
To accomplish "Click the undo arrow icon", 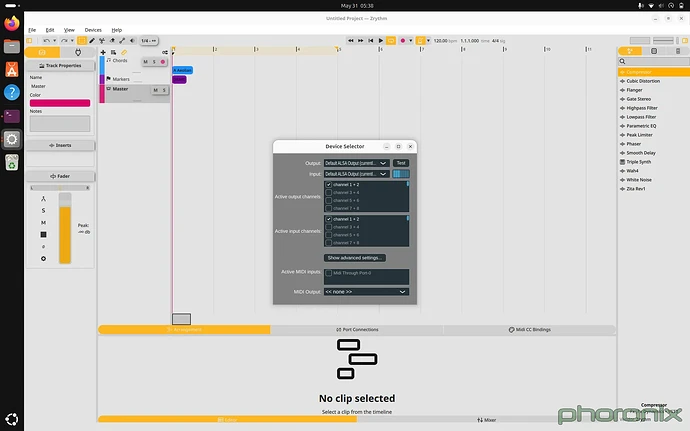I will 46,41.
